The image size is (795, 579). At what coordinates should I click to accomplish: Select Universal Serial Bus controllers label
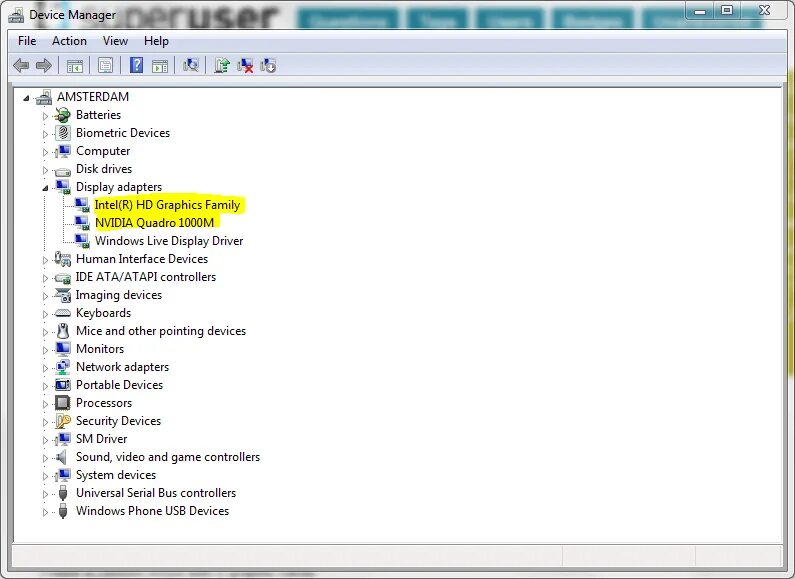[156, 493]
